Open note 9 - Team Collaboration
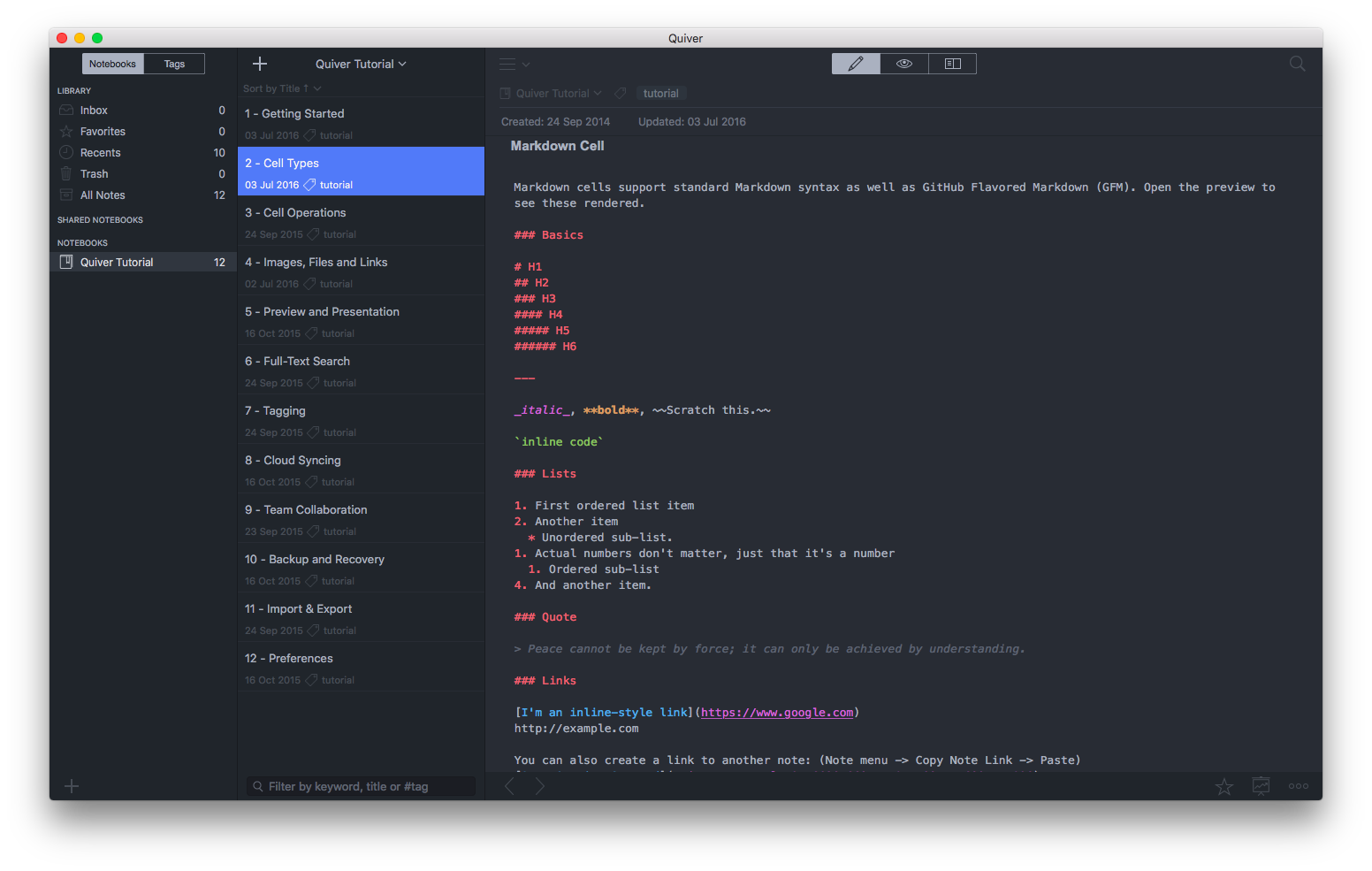Image resolution: width=1372 pixels, height=871 pixels. point(361,518)
